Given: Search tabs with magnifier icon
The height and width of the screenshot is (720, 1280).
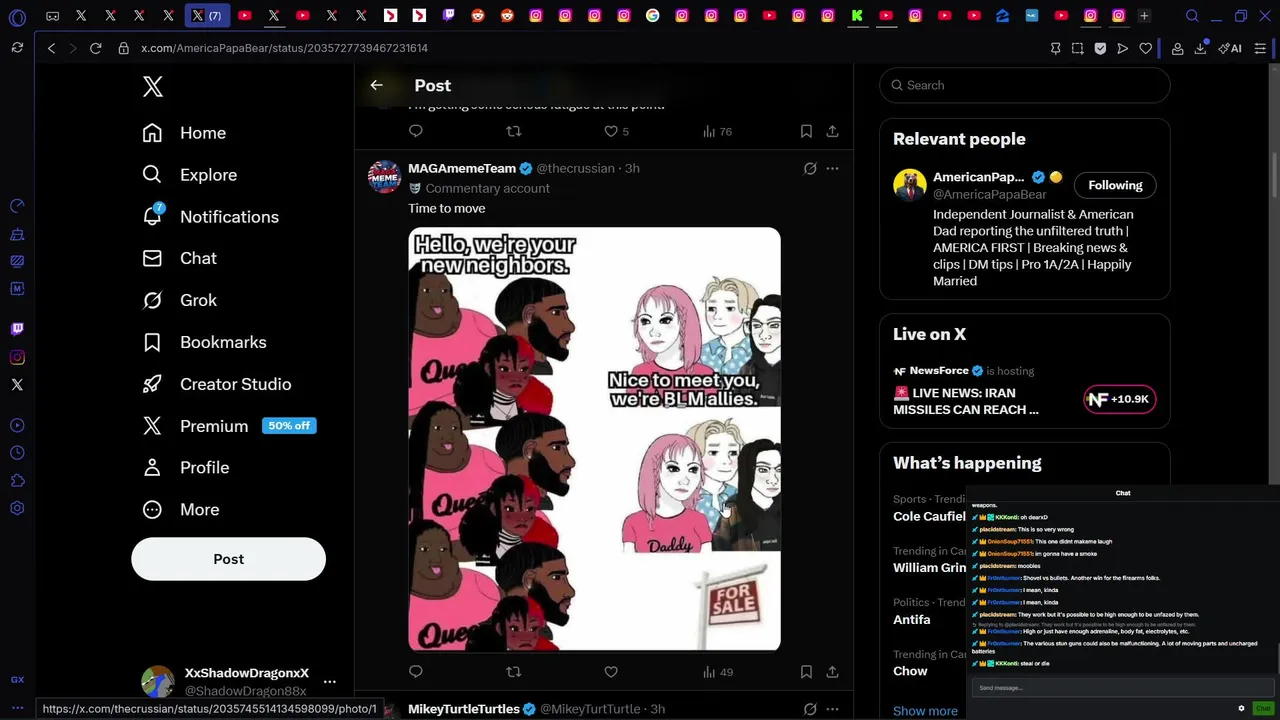Looking at the screenshot, I should (x=1192, y=16).
